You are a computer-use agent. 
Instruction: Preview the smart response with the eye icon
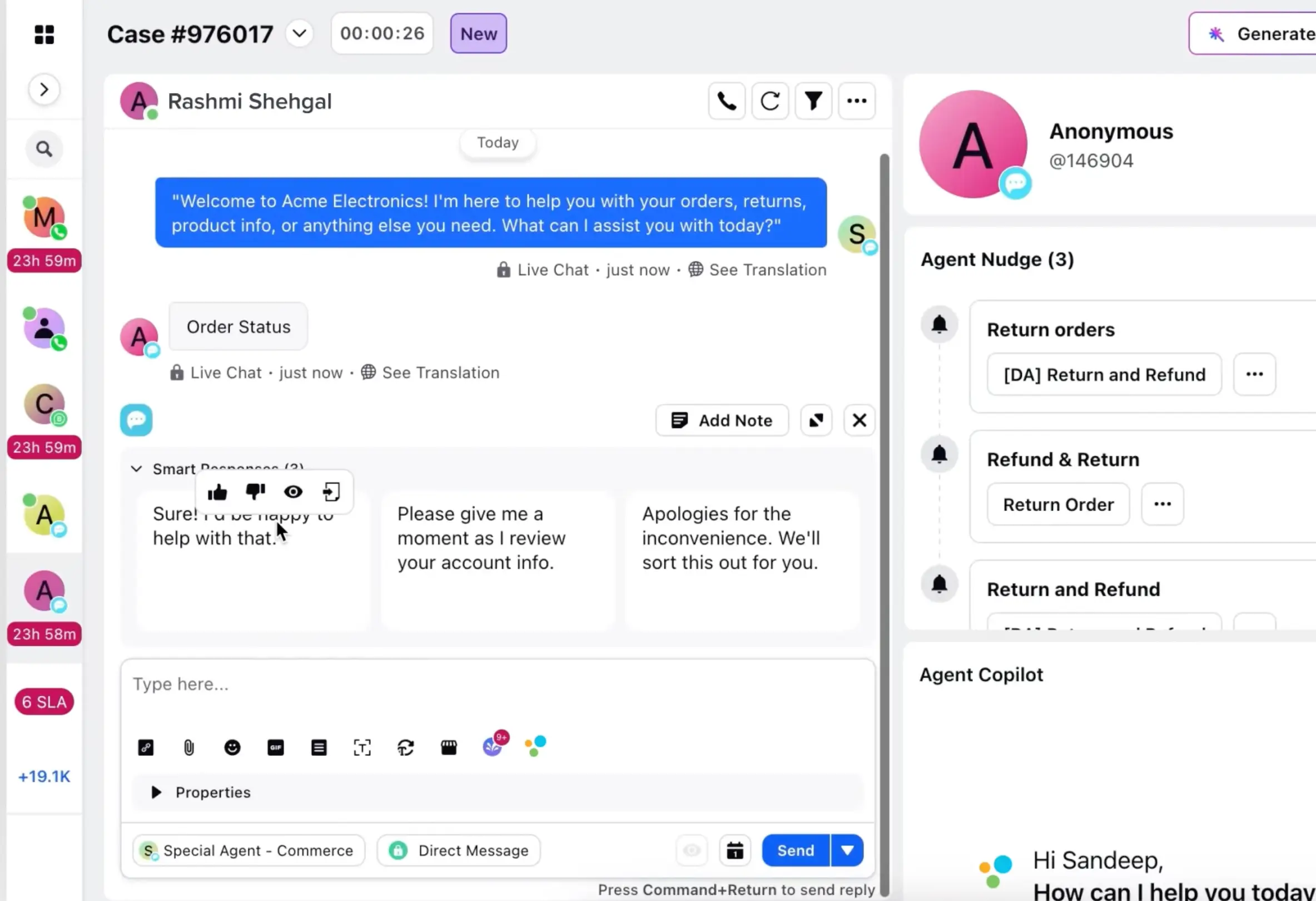(293, 492)
